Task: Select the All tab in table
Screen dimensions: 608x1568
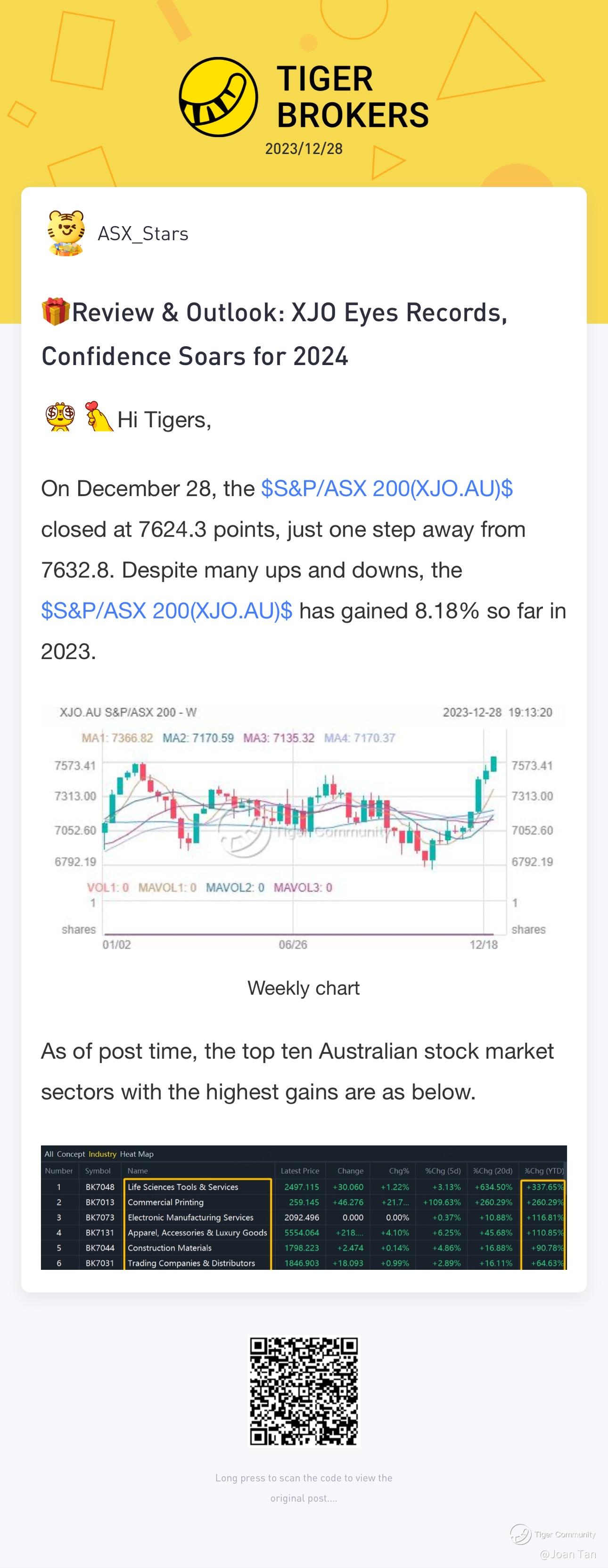Action: tap(49, 1154)
